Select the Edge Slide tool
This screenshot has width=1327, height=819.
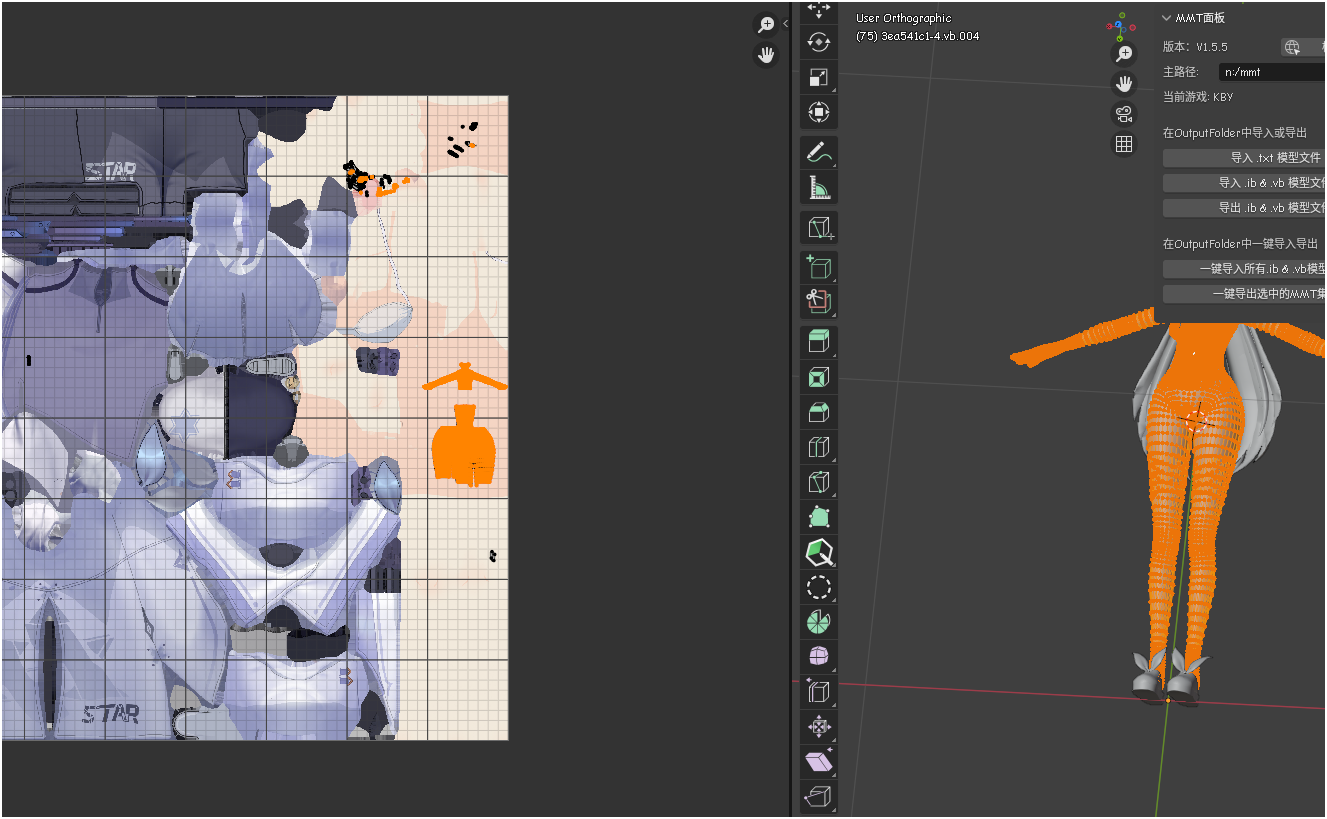(x=819, y=691)
